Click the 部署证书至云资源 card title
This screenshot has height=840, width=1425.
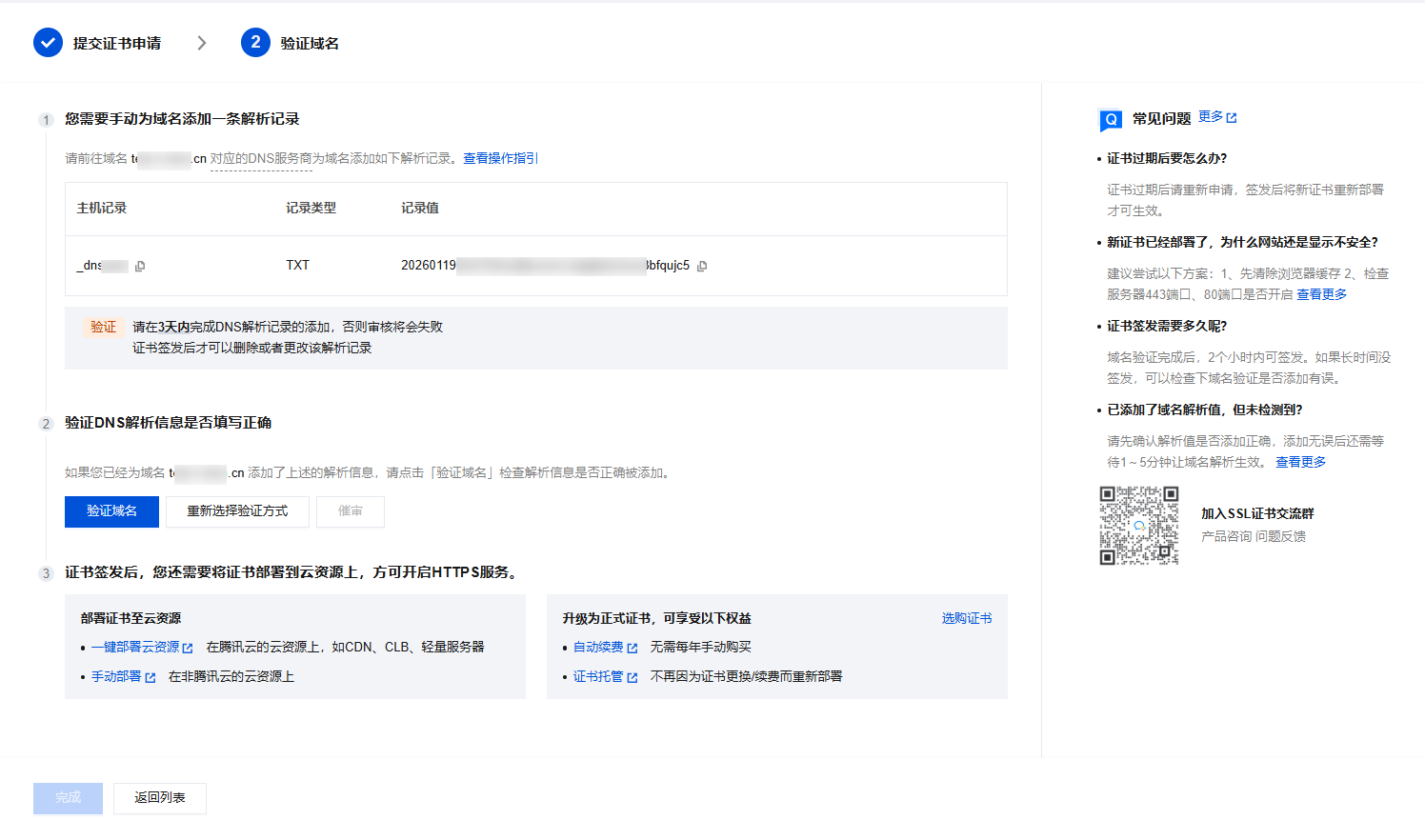tap(131, 619)
